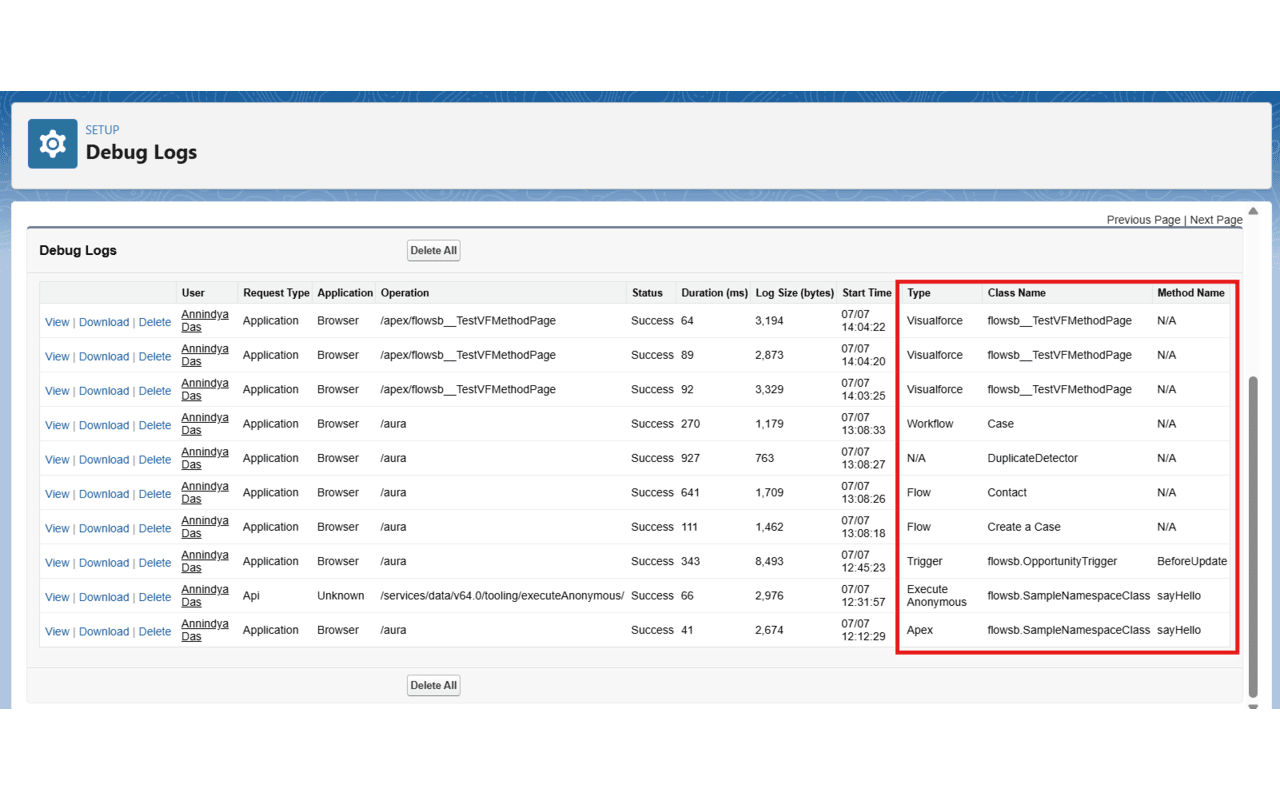Download the OpportunityTrigger log
Screen dimensions: 1280x800
coord(104,563)
